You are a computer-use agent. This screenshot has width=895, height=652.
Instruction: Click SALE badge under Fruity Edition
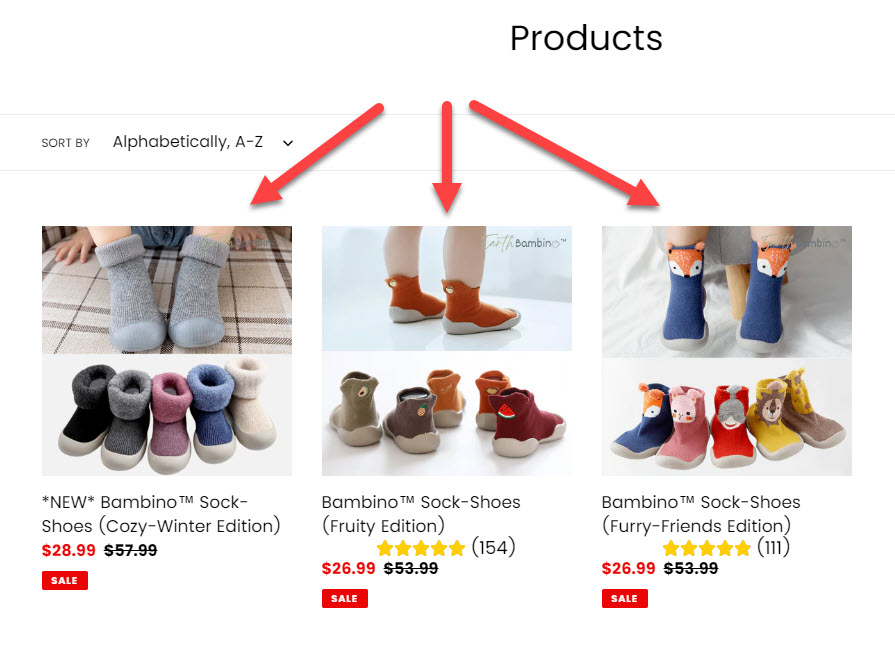click(x=345, y=598)
